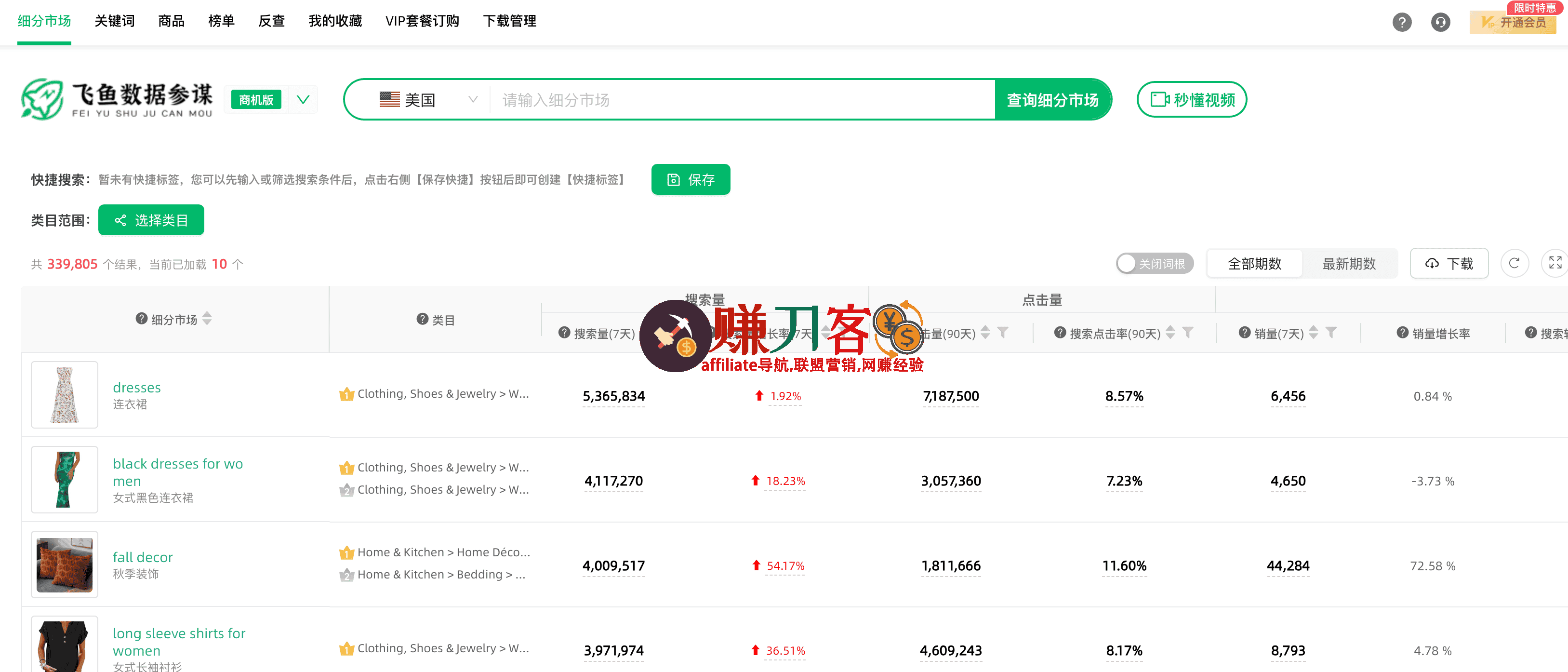Click the black dresses product thumbnail
1568x672 pixels.
click(x=64, y=480)
